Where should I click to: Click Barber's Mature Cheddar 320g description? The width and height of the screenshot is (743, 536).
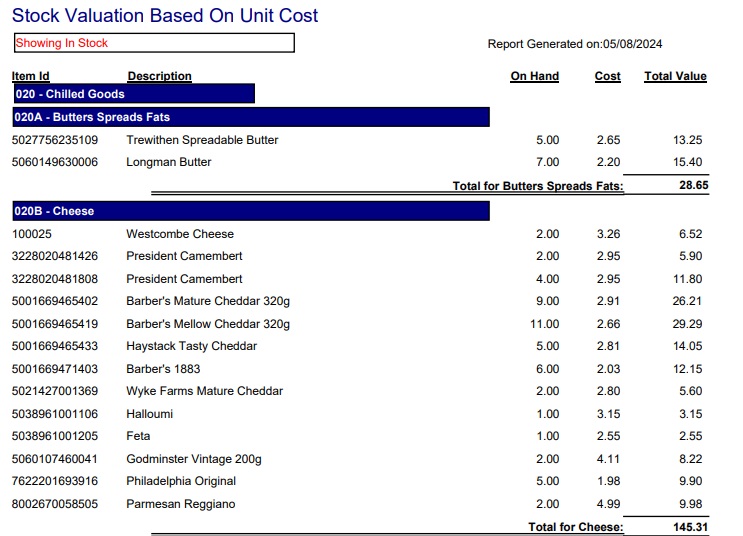[x=208, y=301]
